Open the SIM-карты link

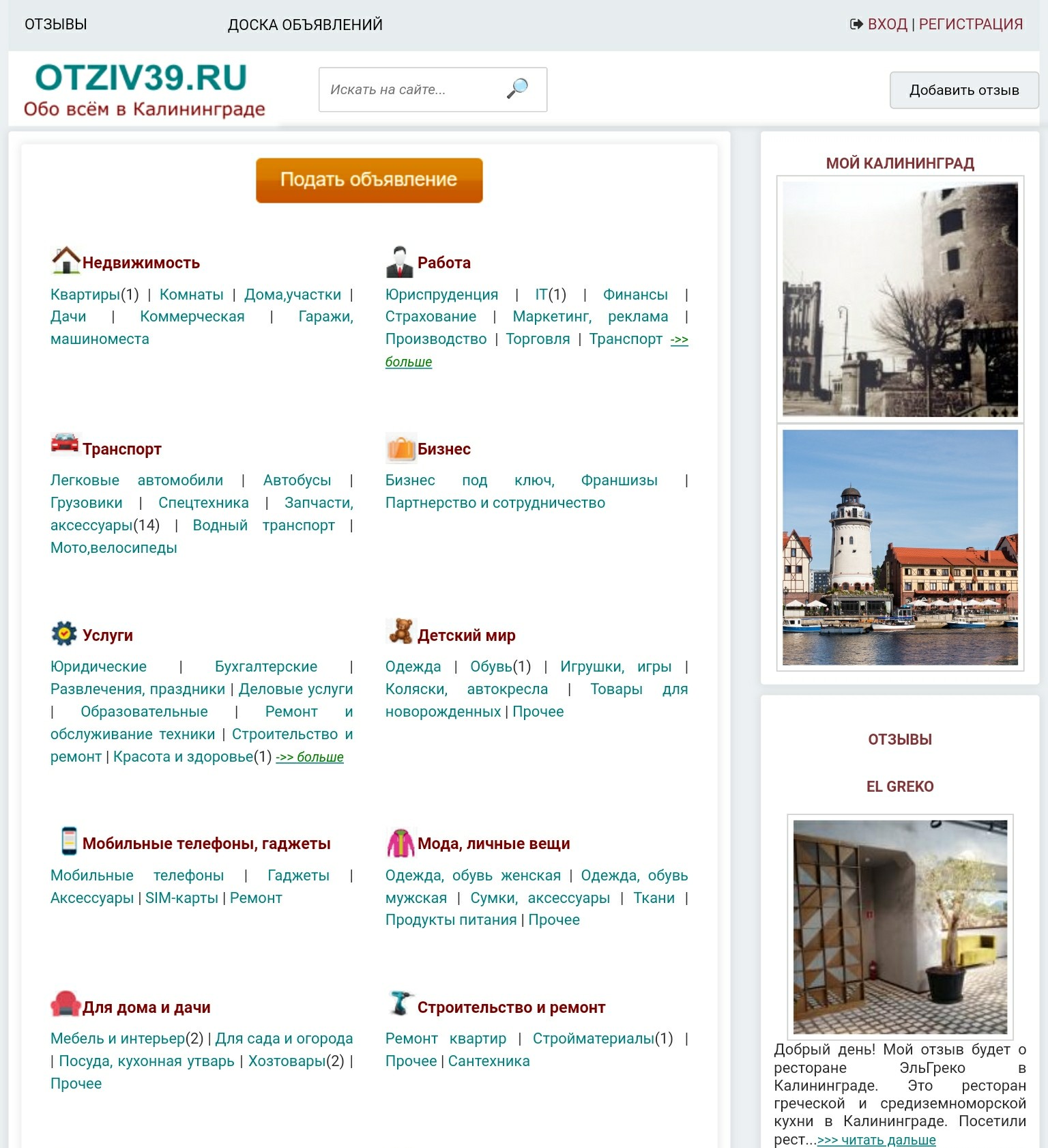click(x=182, y=898)
